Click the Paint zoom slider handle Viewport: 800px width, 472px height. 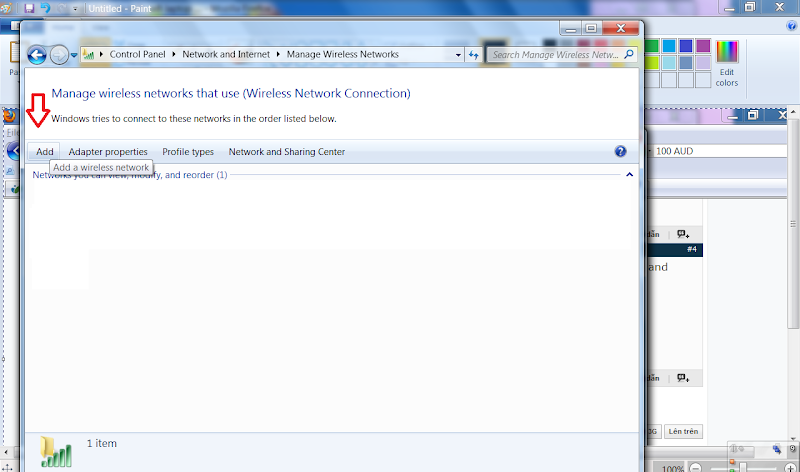click(743, 468)
